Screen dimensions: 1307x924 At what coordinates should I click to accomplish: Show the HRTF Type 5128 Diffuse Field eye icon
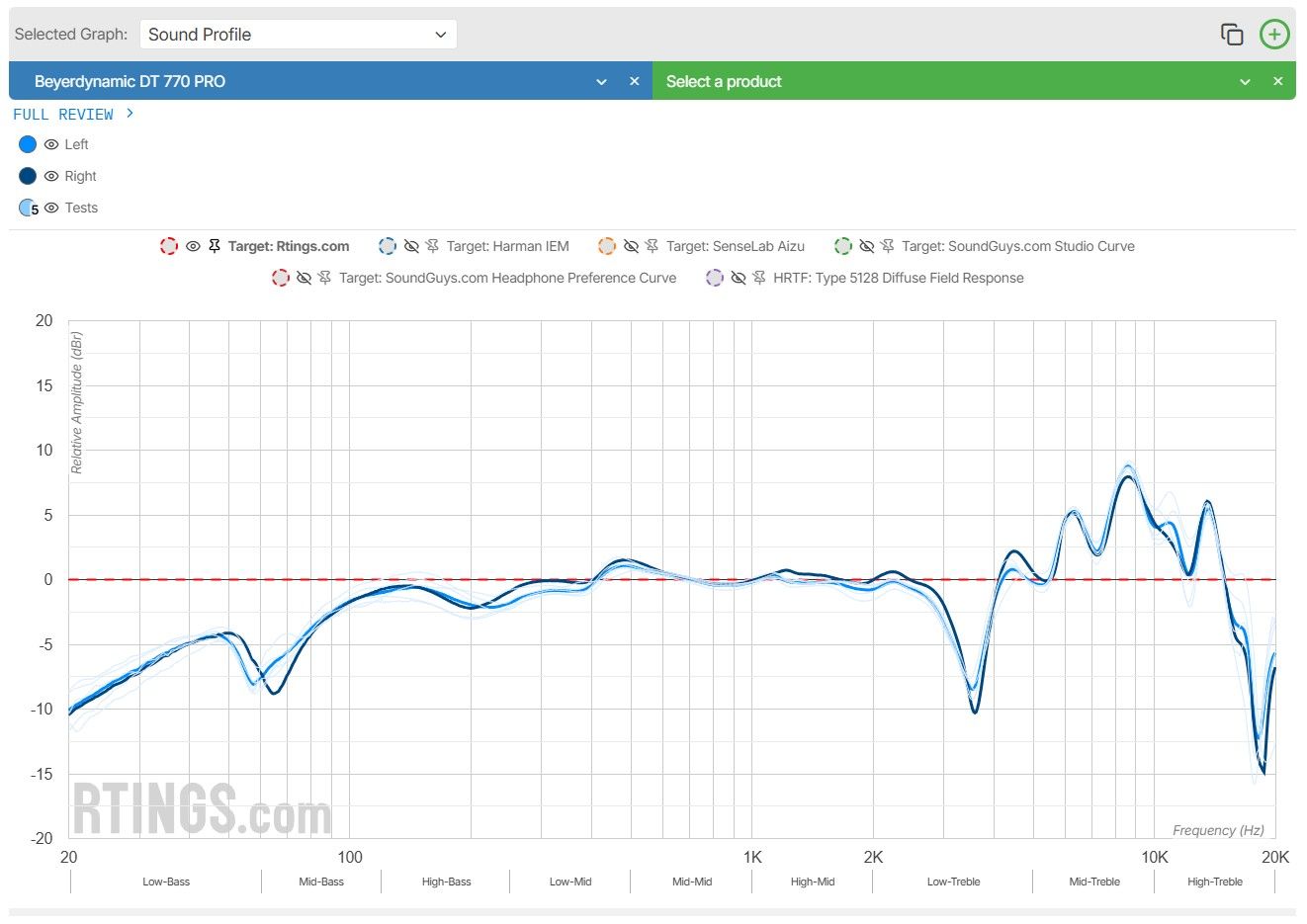738,278
